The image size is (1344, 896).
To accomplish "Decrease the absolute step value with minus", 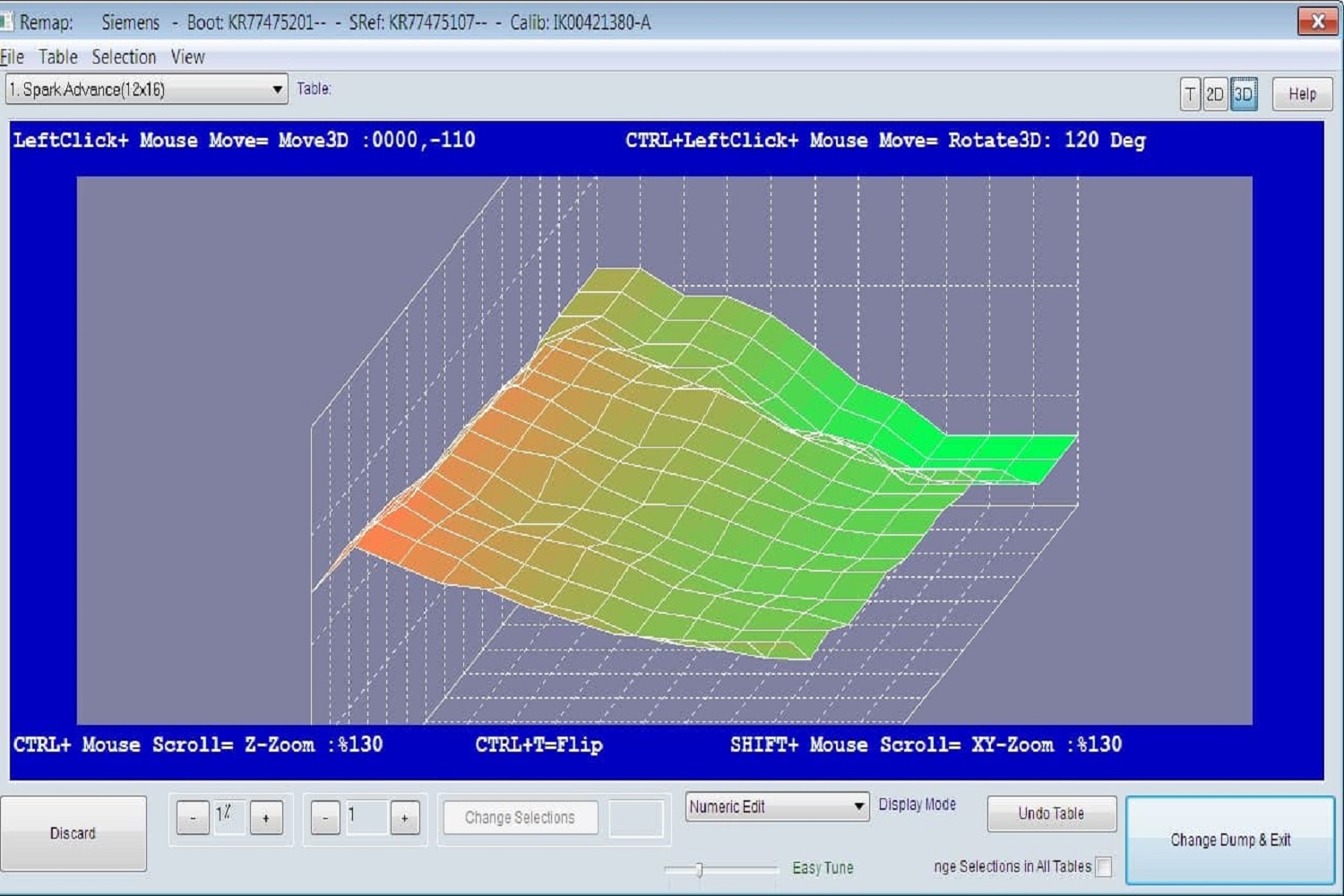I will pyautogui.click(x=325, y=818).
